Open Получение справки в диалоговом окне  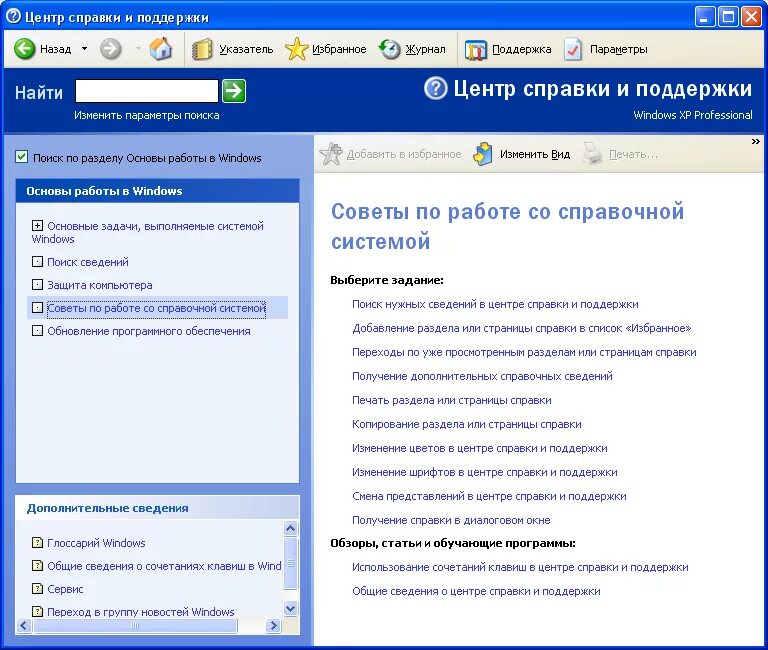pyautogui.click(x=451, y=520)
